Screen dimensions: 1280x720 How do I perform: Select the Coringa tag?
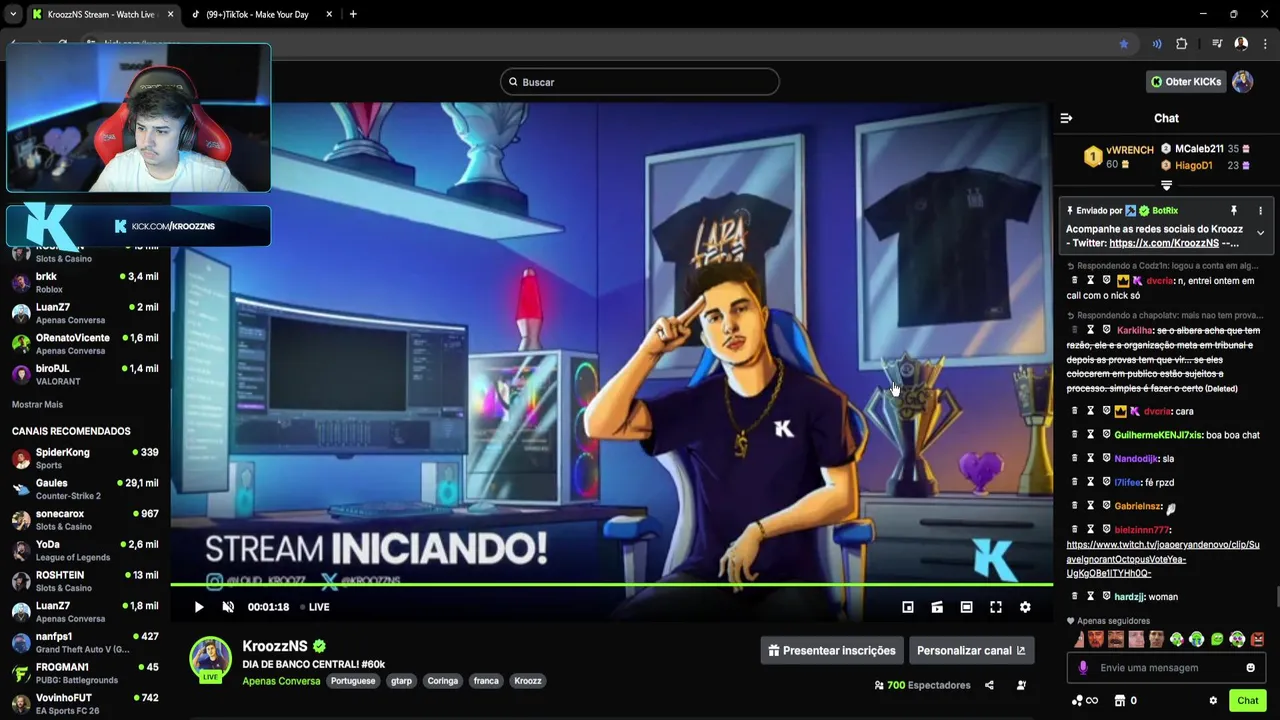442,681
